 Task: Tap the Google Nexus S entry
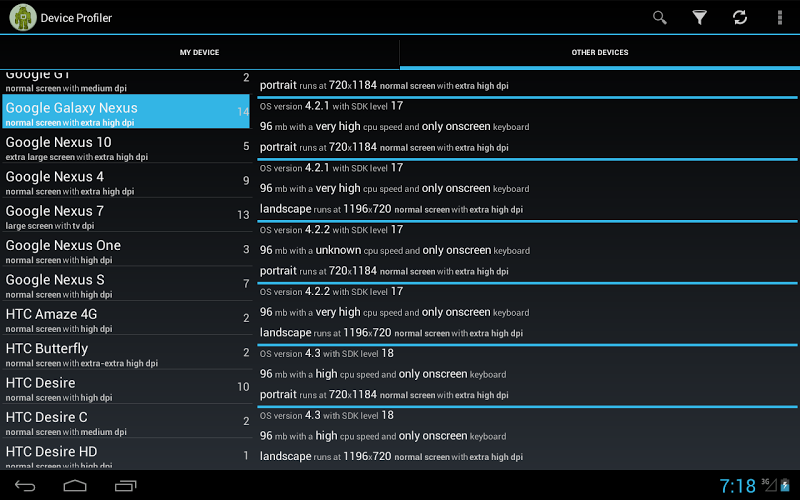click(x=125, y=285)
